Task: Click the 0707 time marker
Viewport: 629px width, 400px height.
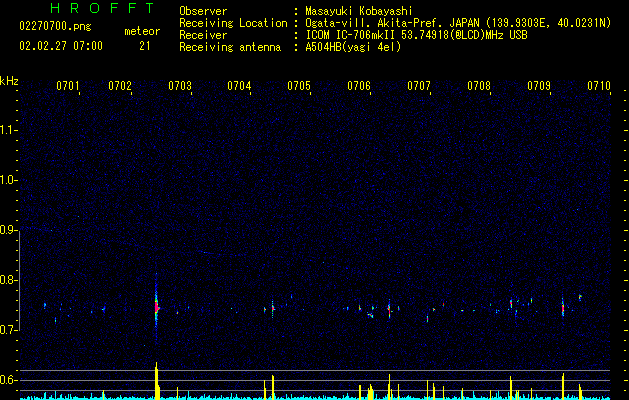Action: (x=419, y=85)
